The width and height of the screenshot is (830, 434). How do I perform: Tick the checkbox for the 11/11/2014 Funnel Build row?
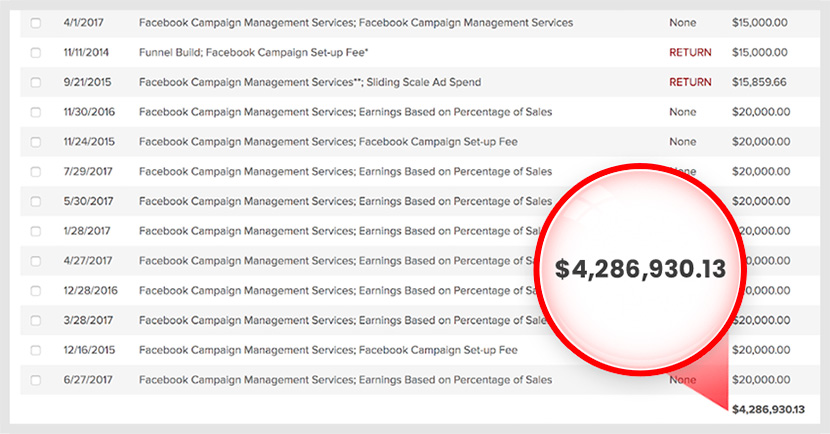(x=36, y=52)
